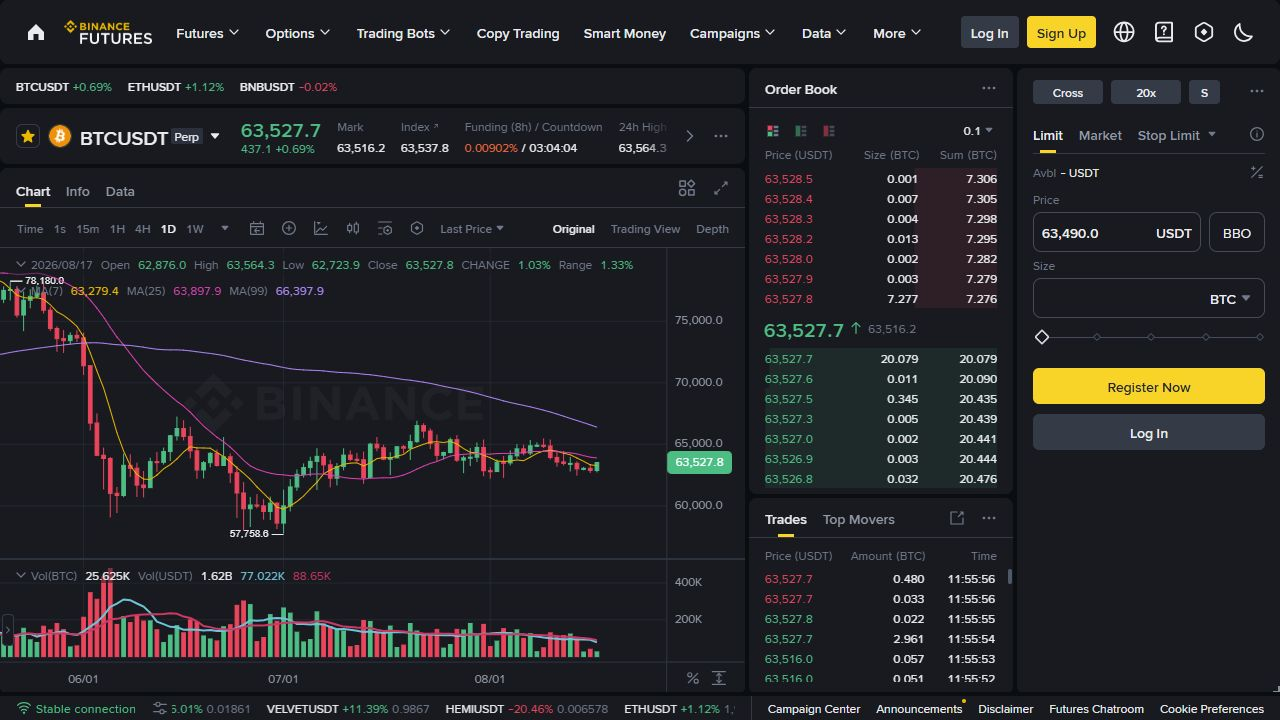The height and width of the screenshot is (720, 1280).
Task: Set the size slider to the midpoint marker
Action: [x=1151, y=337]
